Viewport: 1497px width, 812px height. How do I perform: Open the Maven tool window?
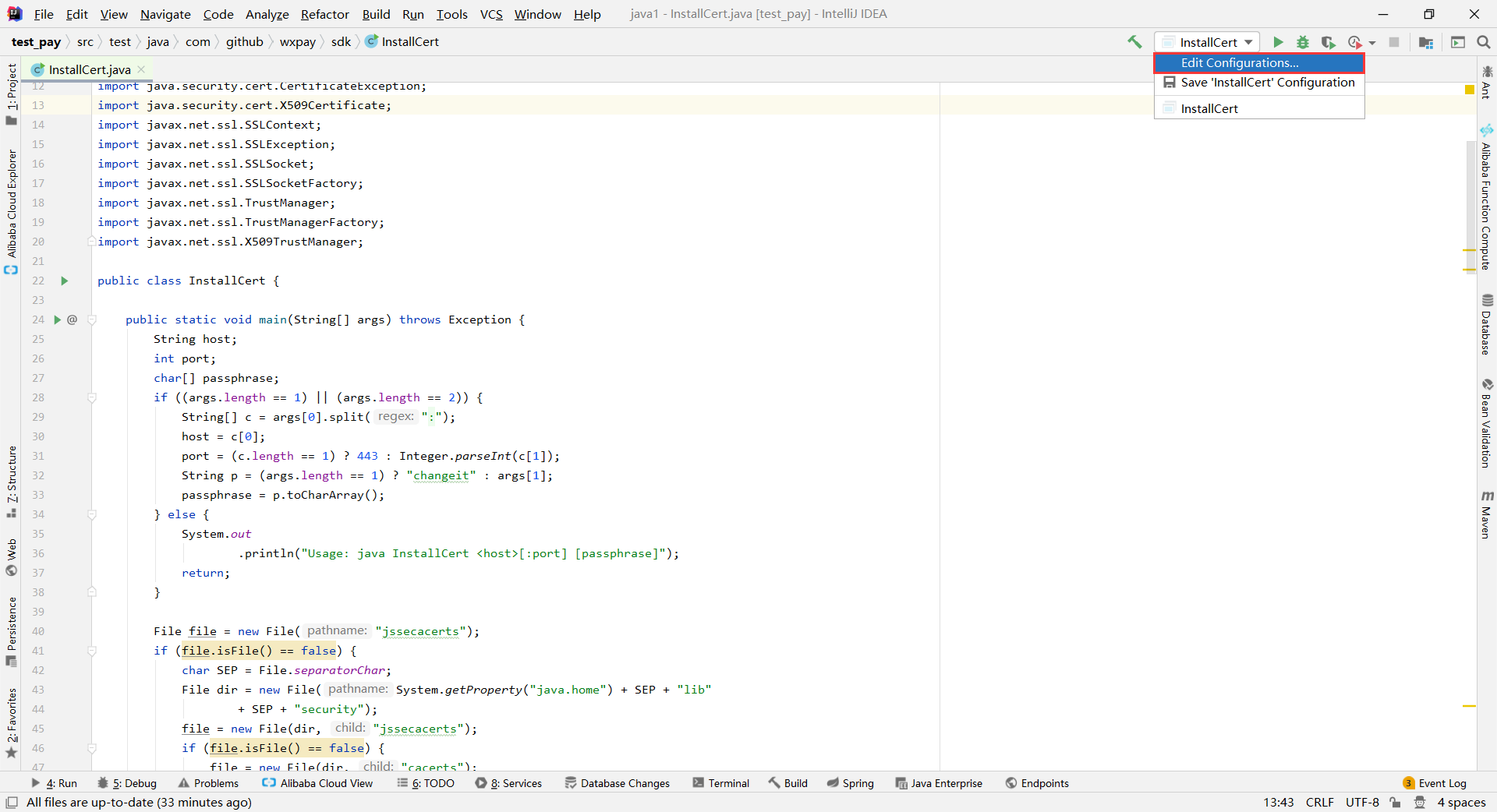(1487, 514)
